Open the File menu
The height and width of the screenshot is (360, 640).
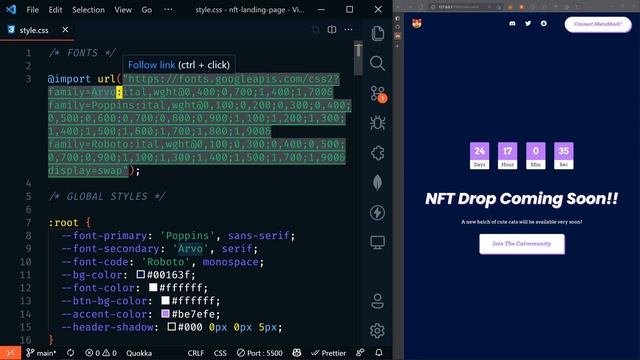[33, 10]
